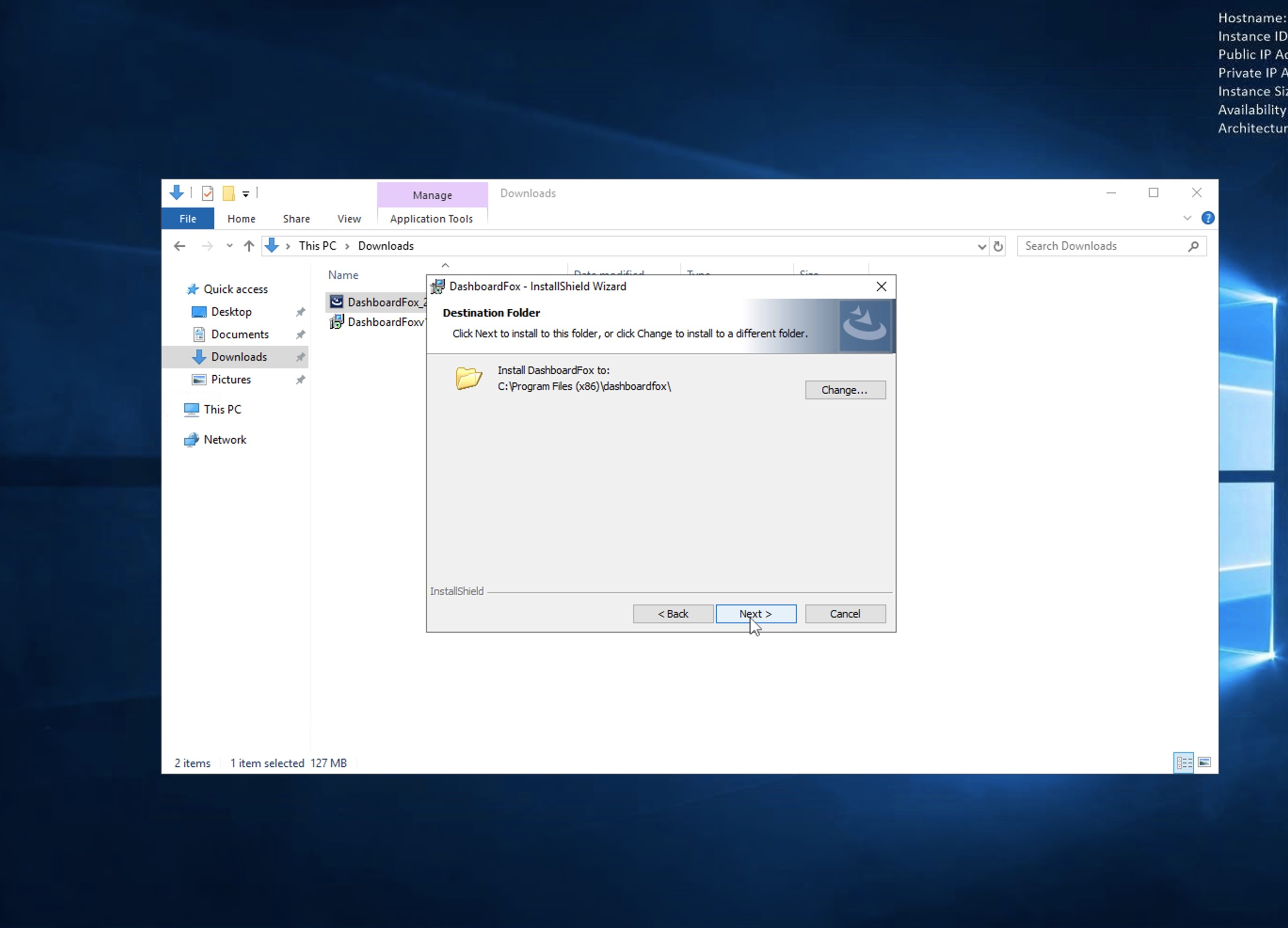1288x928 pixels.
Task: Click the Explorer forward arrow
Action: (x=208, y=246)
